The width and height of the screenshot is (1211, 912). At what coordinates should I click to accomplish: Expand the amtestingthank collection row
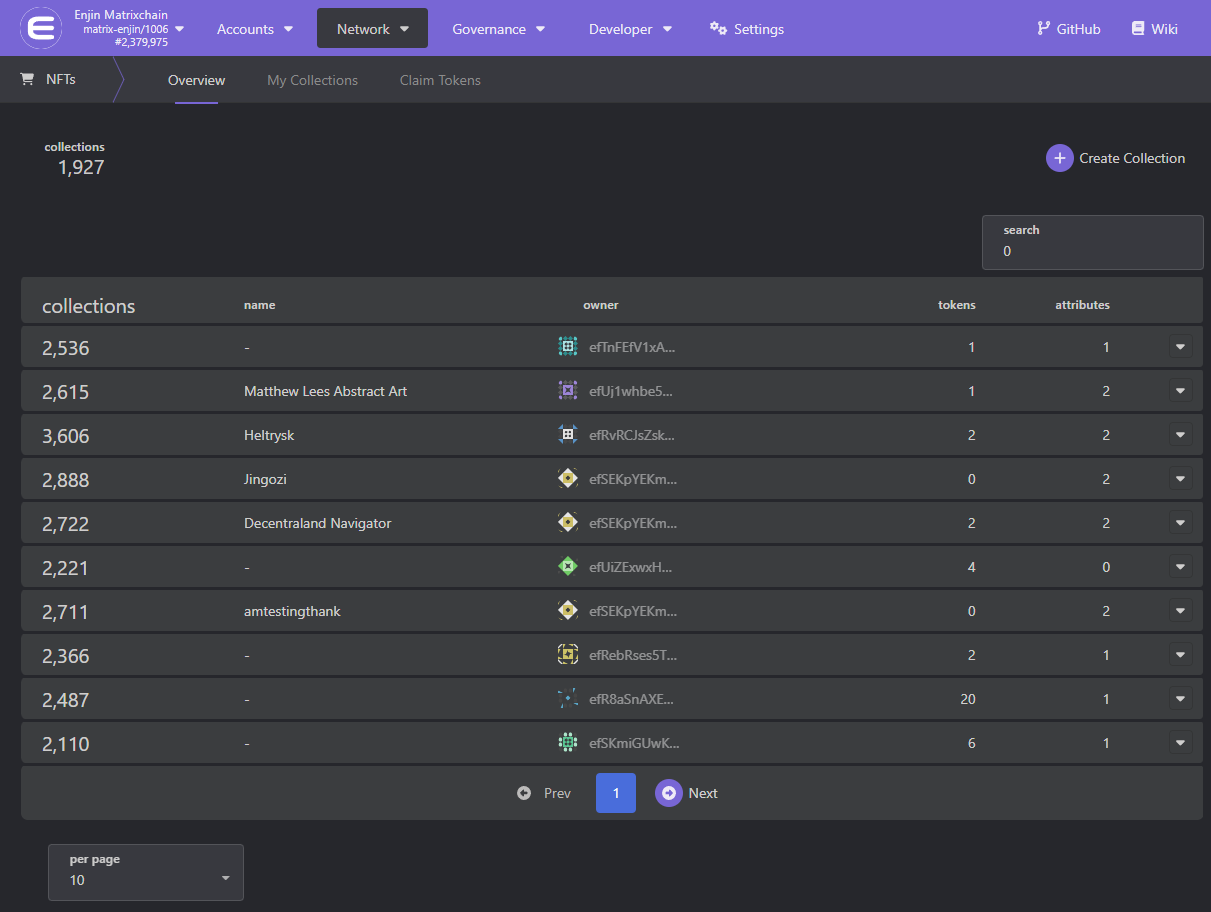click(x=1181, y=611)
